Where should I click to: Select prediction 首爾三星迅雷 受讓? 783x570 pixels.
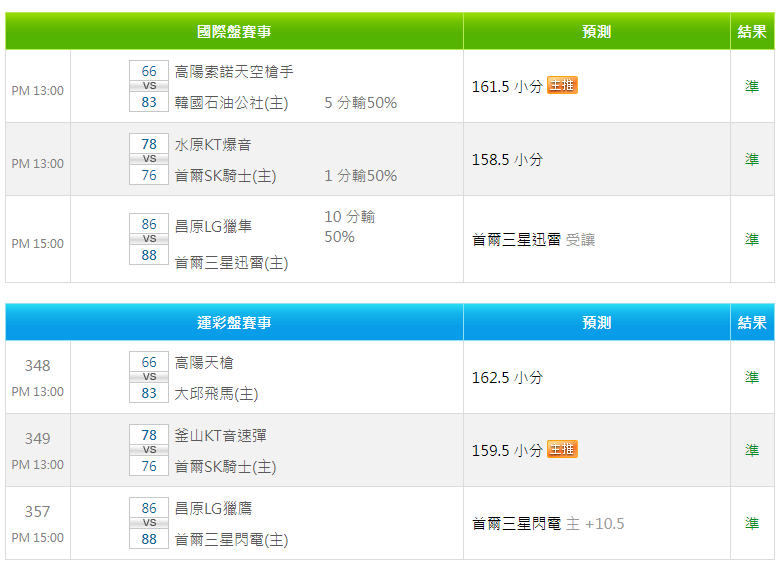point(533,240)
